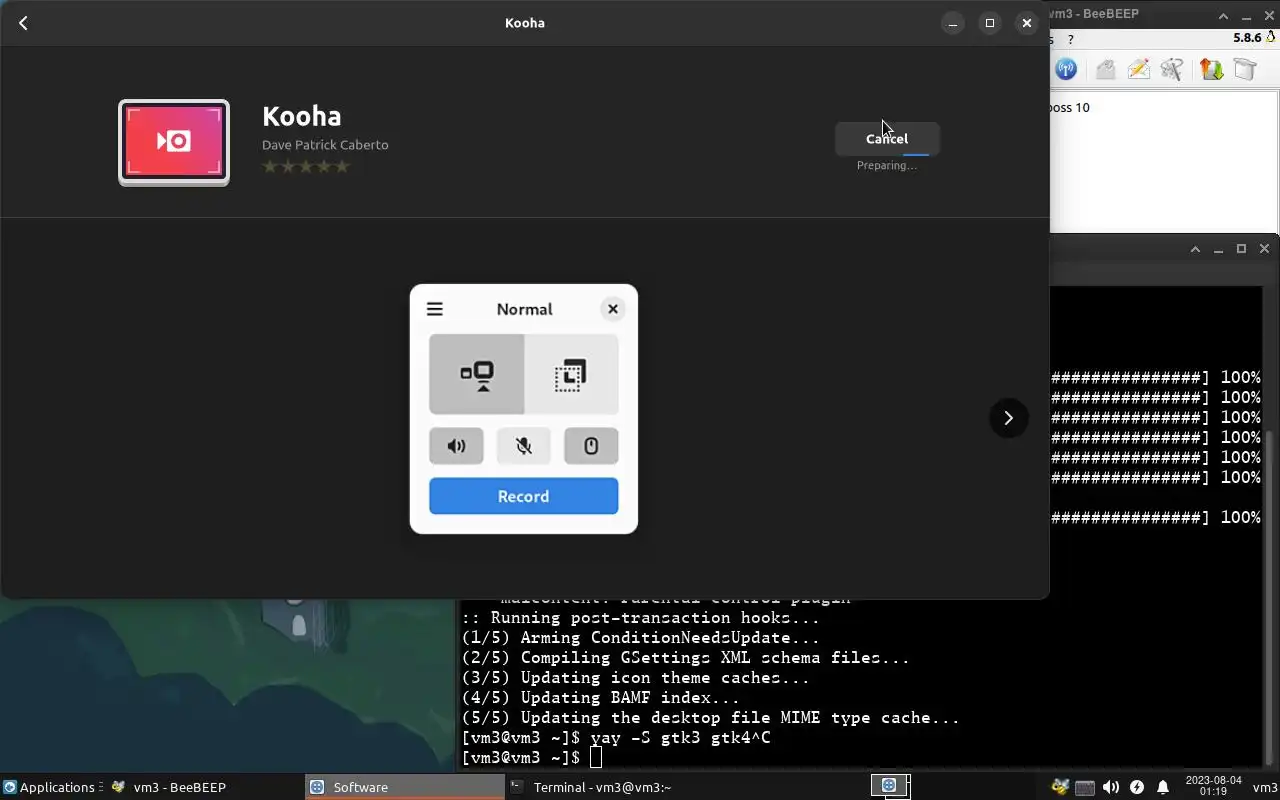The width and height of the screenshot is (1280, 800).
Task: Roll up the Terminal window
Action: pos(1195,249)
